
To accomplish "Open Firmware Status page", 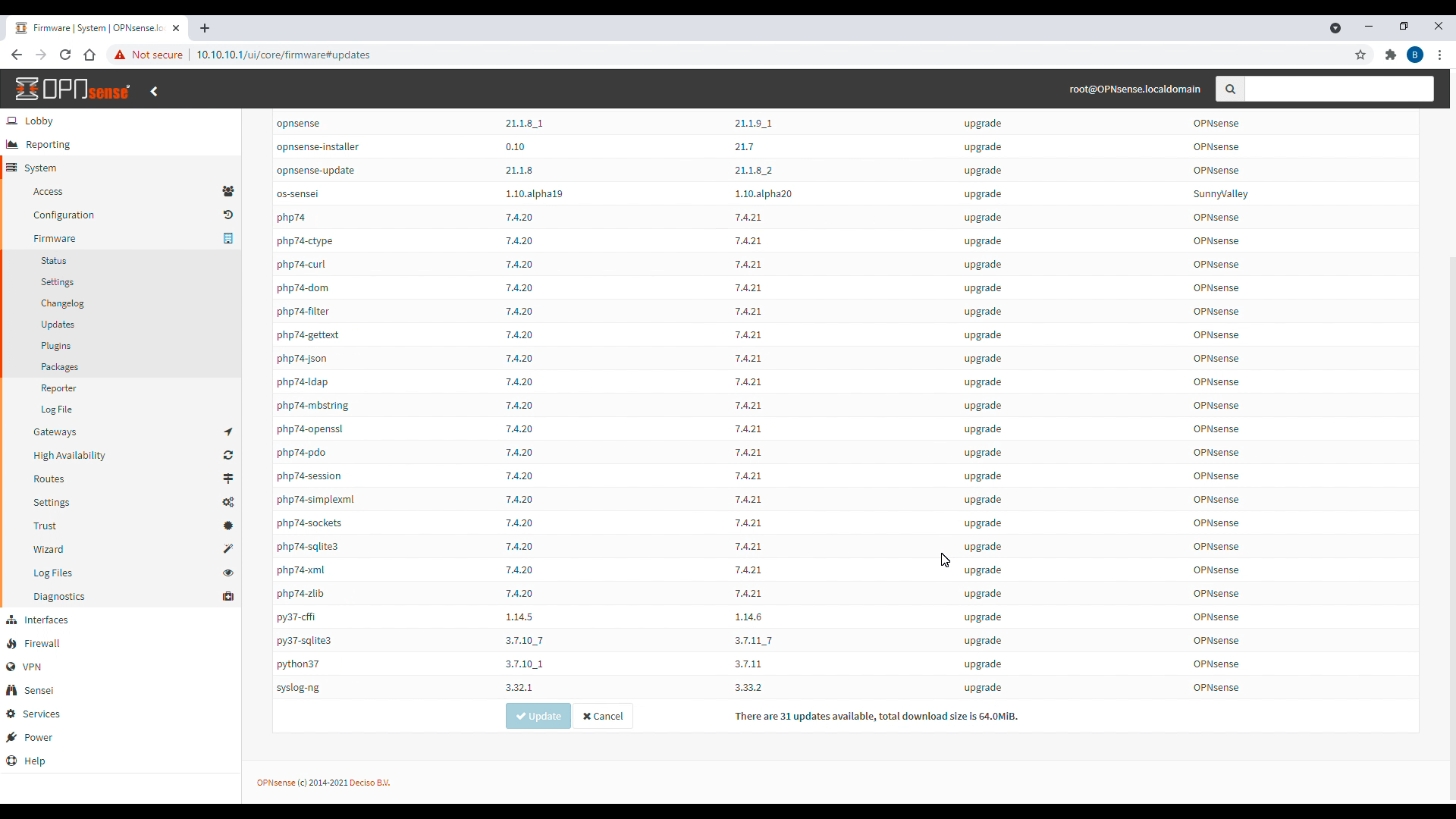I will [x=53, y=260].
